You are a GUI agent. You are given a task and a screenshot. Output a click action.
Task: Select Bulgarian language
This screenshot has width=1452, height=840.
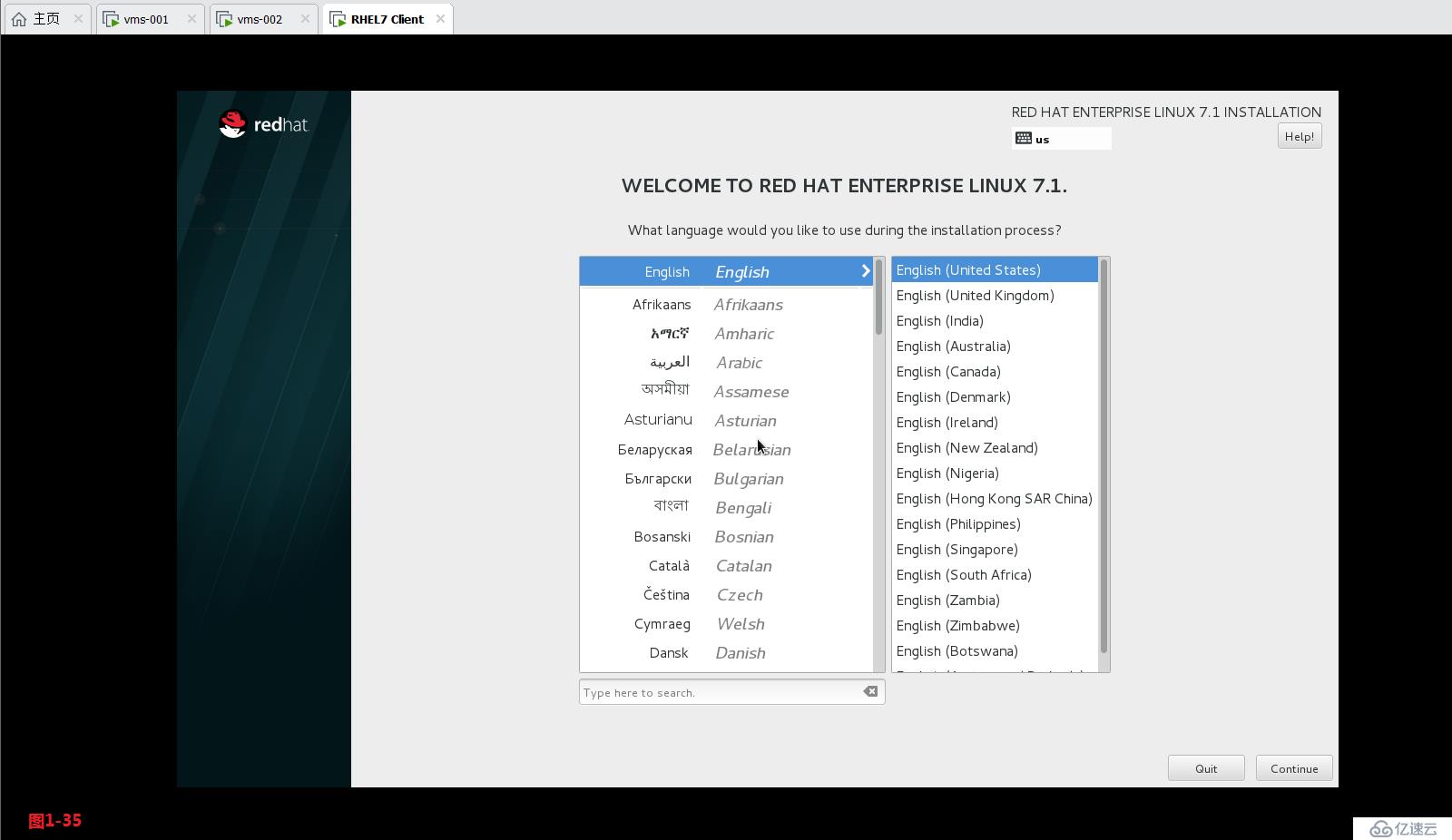pos(726,479)
